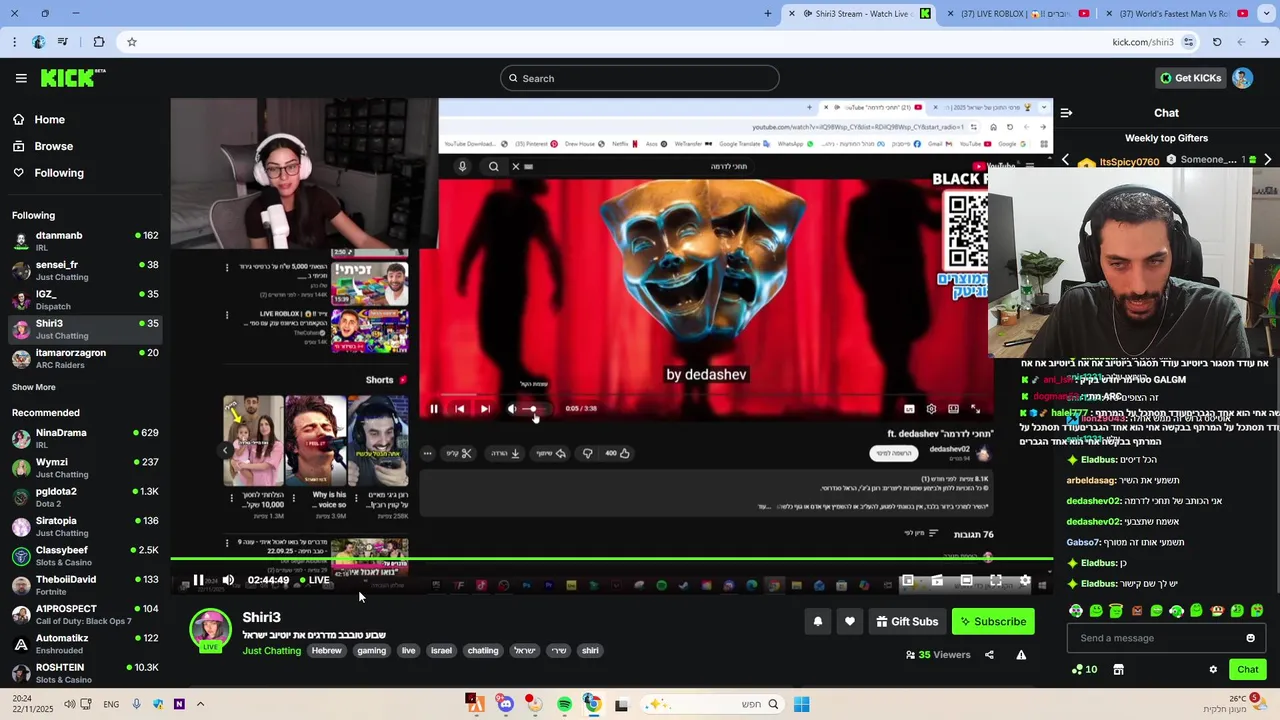Follow Shiri3 with heart button

point(850,621)
